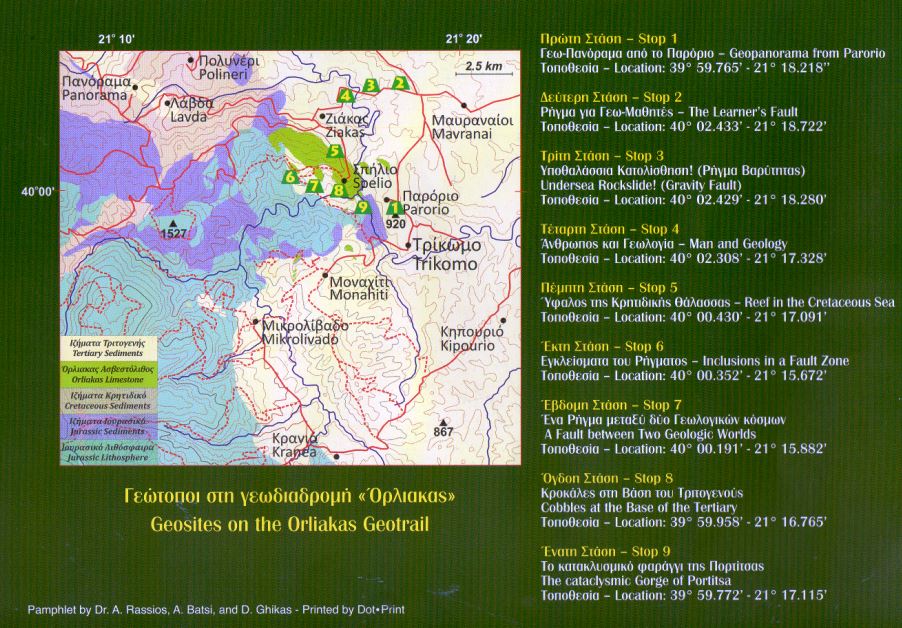Select location line 39° 59.765' - 21° 18.218''
Image resolution: width=902 pixels, height=628 pixels.
[685, 68]
